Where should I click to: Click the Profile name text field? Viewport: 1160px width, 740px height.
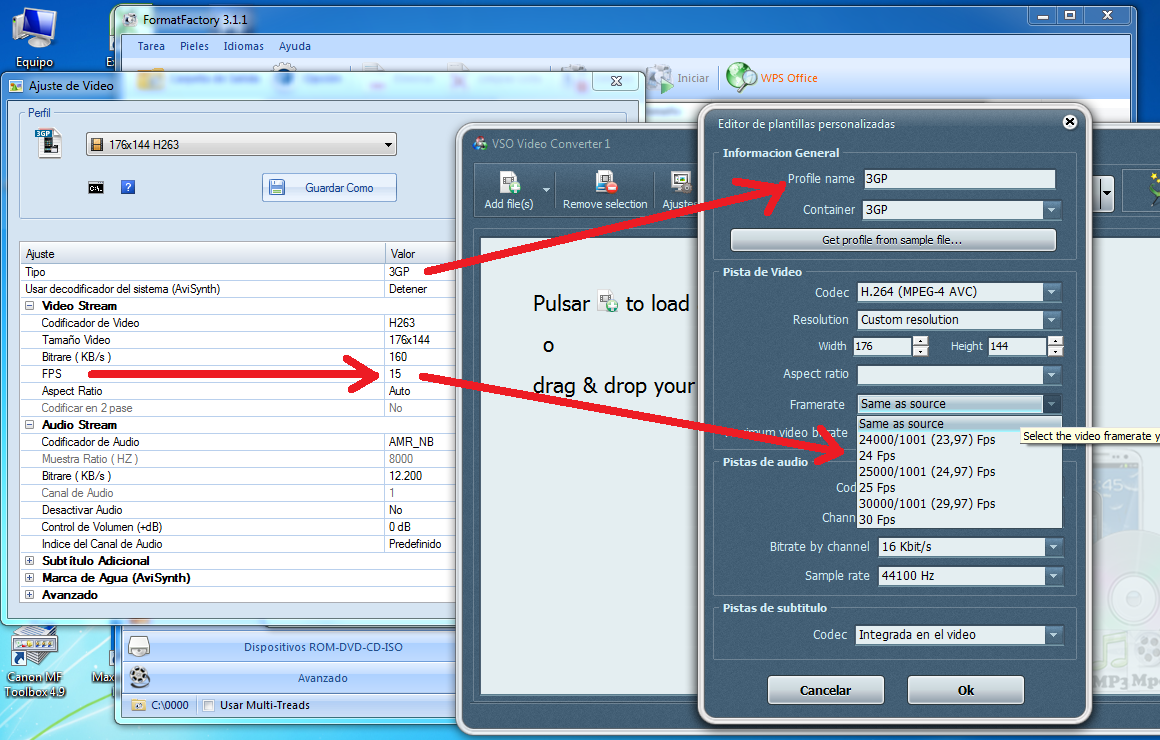tap(959, 179)
